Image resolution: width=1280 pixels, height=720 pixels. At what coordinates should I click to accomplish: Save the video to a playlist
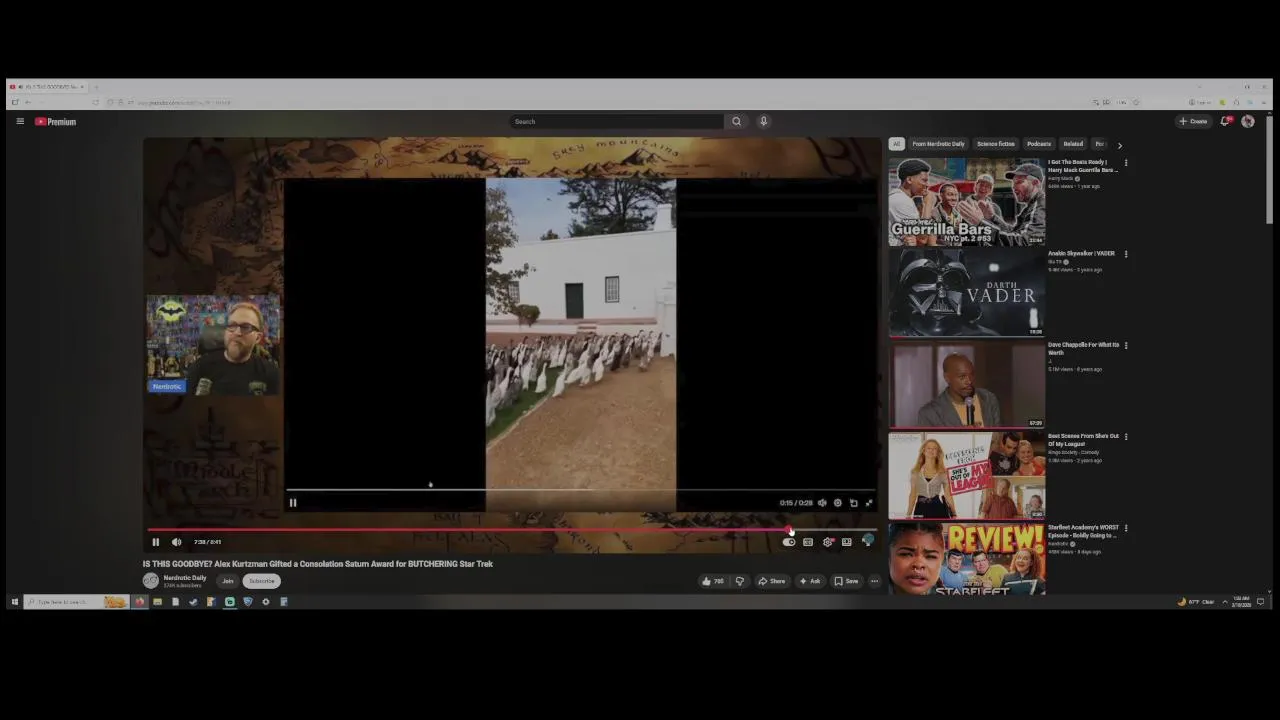[846, 581]
